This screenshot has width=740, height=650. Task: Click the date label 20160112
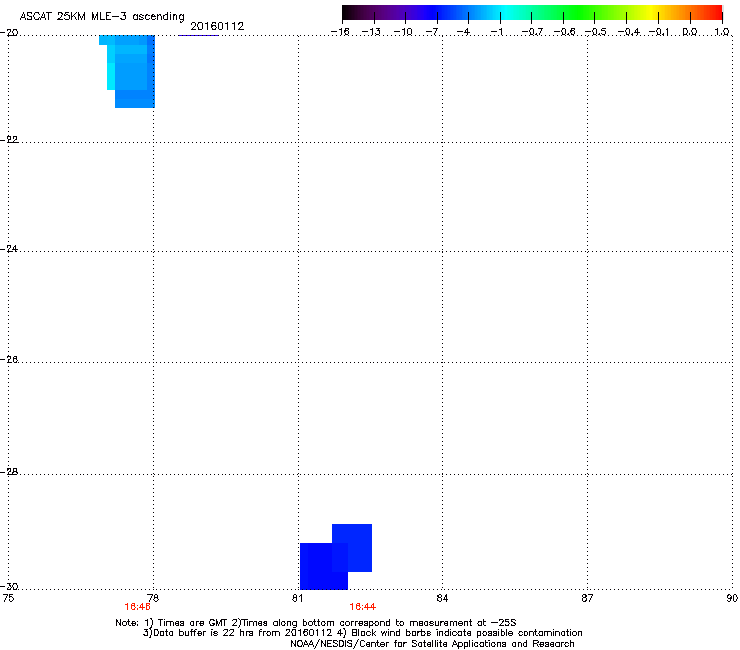coord(217,26)
